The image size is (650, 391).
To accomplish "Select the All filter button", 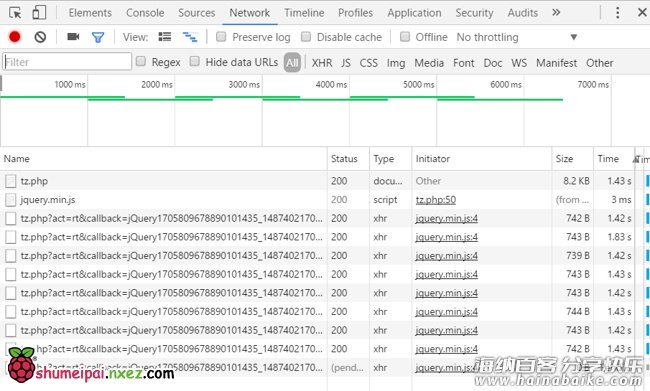I will pyautogui.click(x=292, y=63).
